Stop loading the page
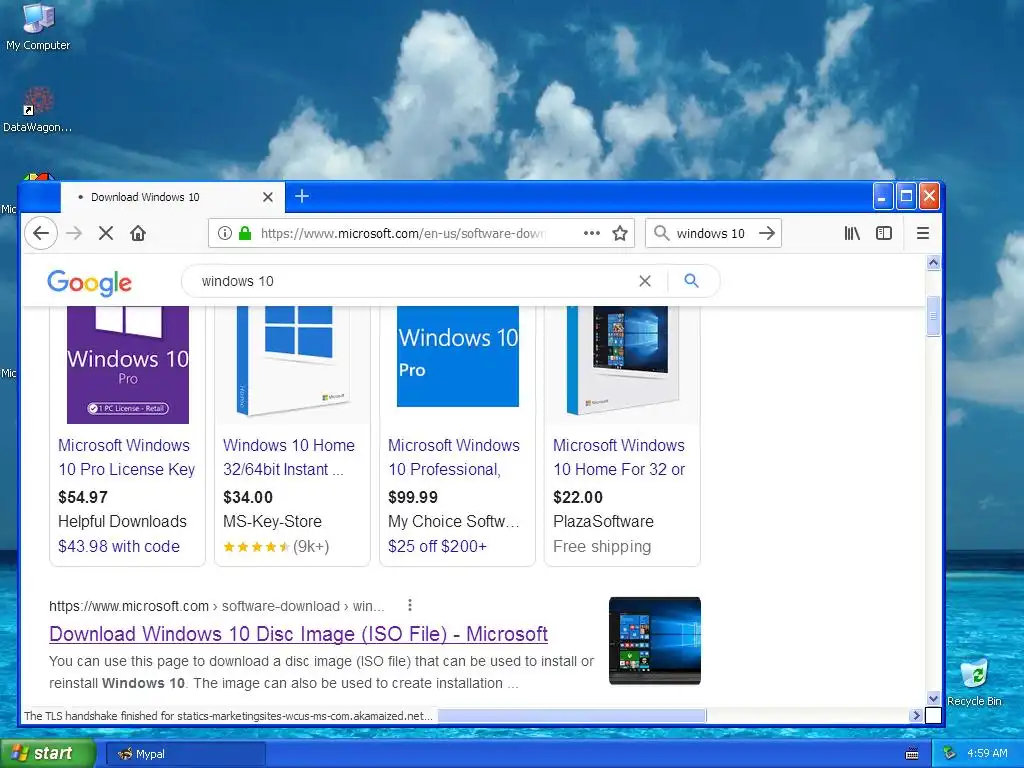 coord(106,233)
